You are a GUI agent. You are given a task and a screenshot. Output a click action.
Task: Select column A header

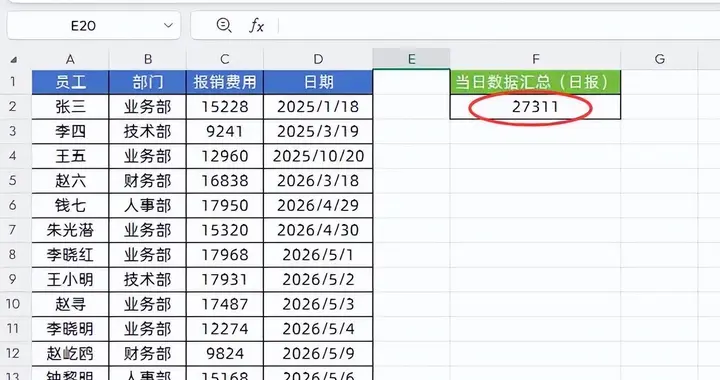pos(70,59)
